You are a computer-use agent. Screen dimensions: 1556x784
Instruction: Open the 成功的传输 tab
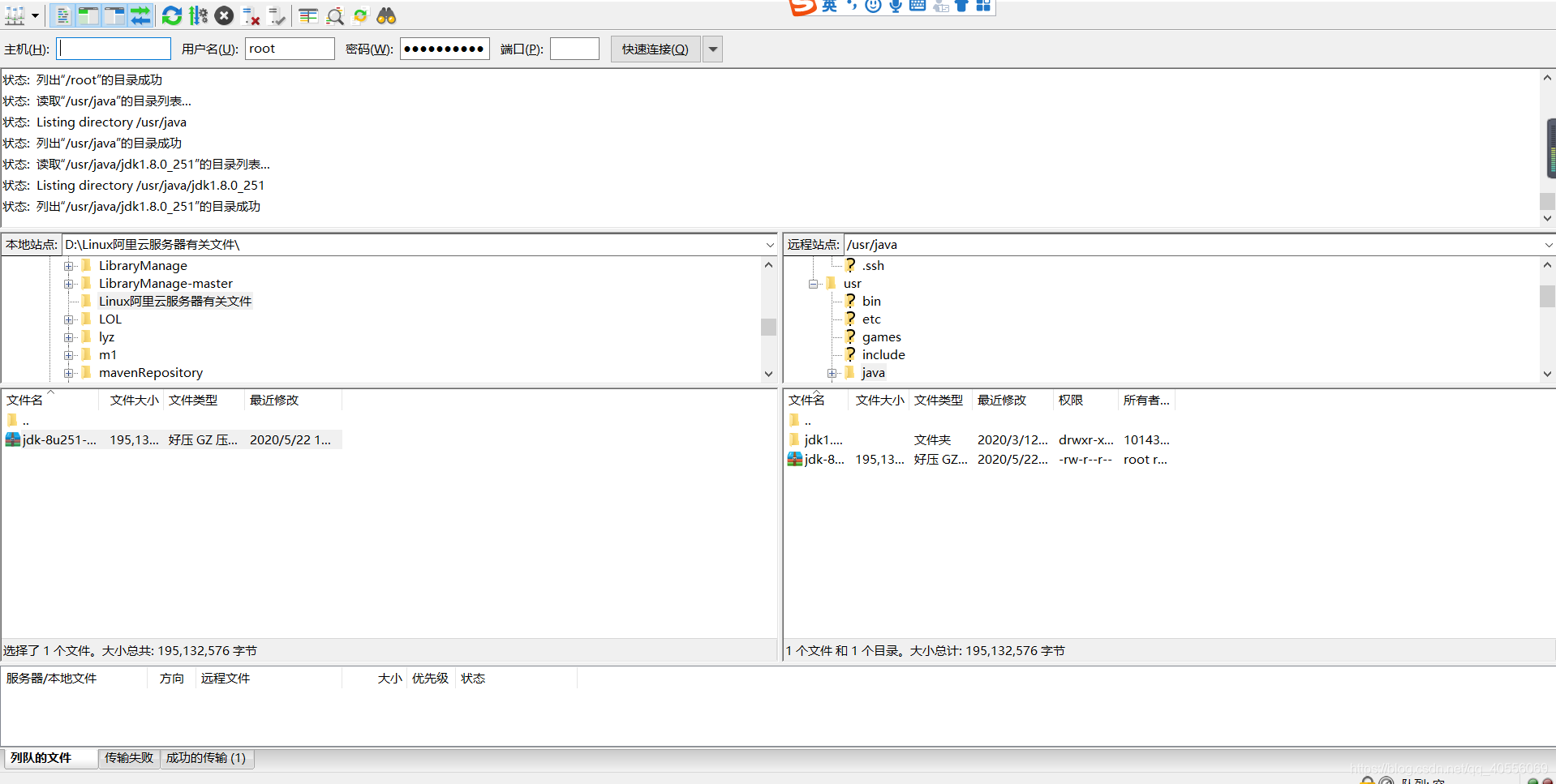pyautogui.click(x=206, y=758)
